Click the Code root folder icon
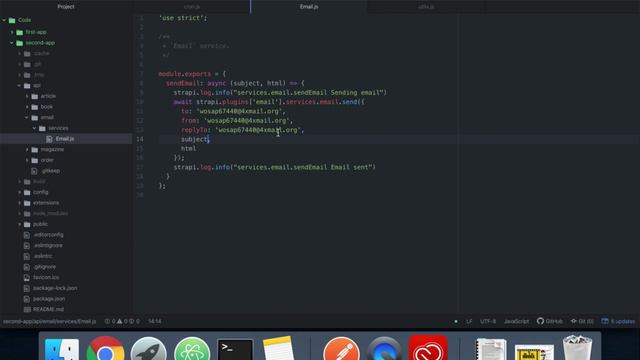 point(12,20)
